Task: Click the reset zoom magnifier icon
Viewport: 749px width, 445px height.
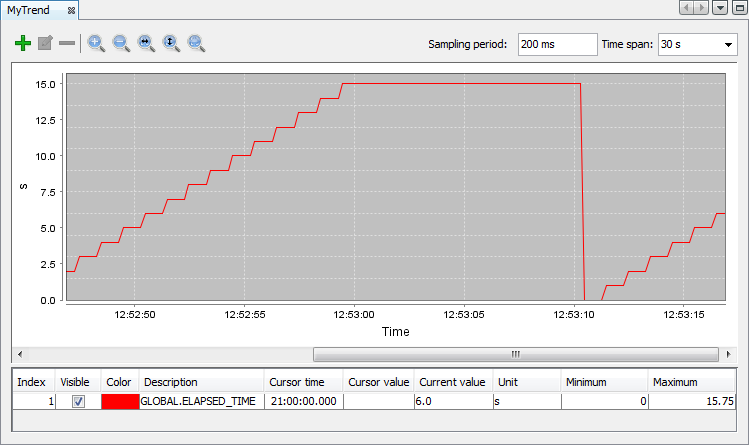Action: [196, 43]
